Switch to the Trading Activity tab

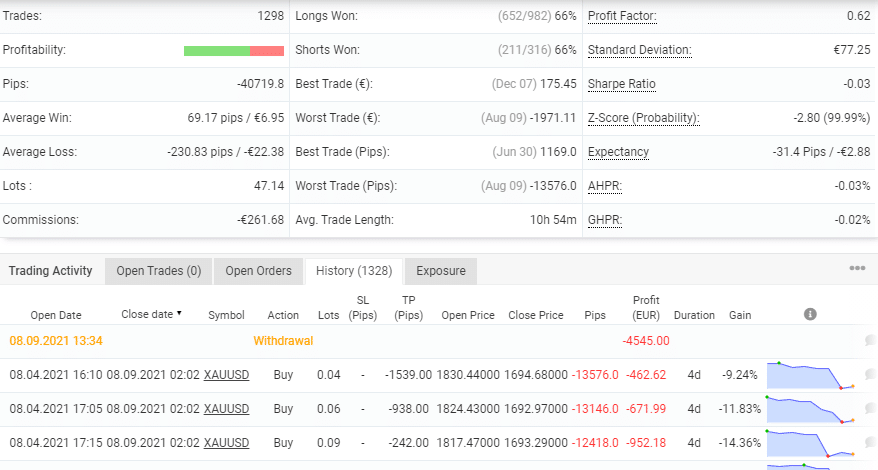tap(50, 271)
